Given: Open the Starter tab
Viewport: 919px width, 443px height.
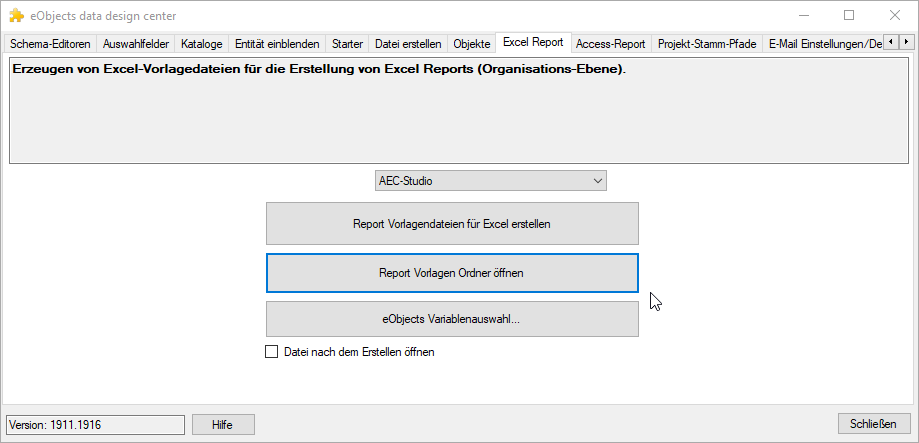Looking at the screenshot, I should tap(348, 44).
